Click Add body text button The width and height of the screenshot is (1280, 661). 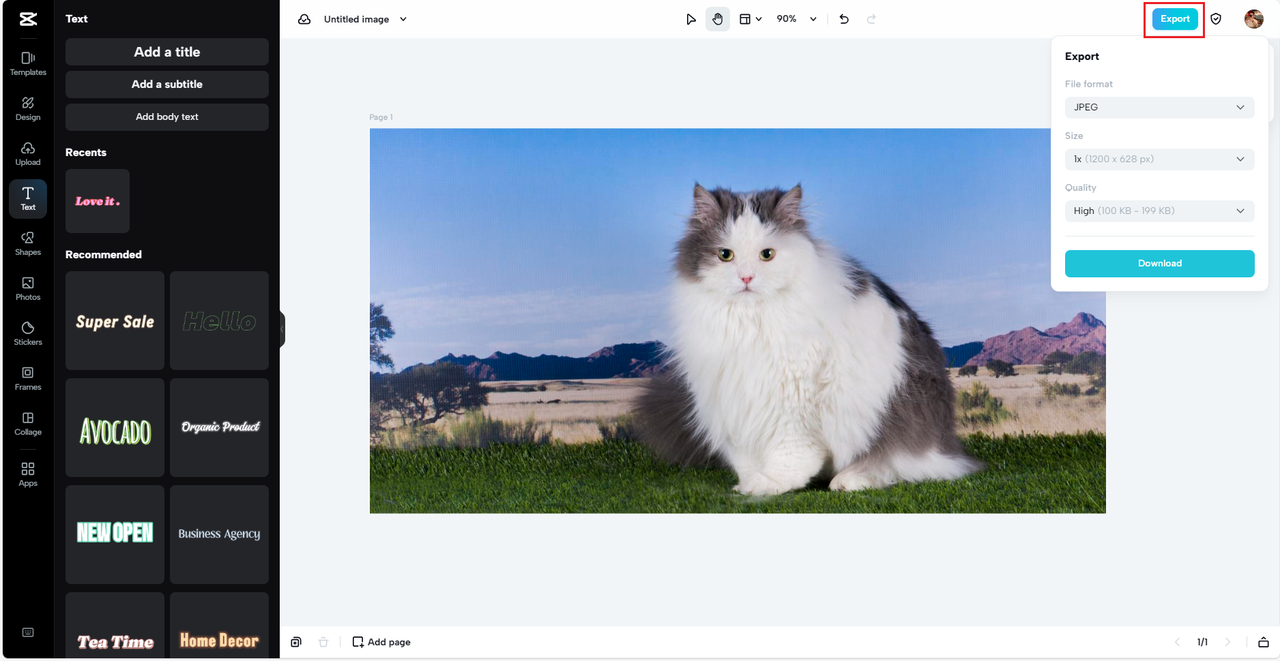coord(167,117)
